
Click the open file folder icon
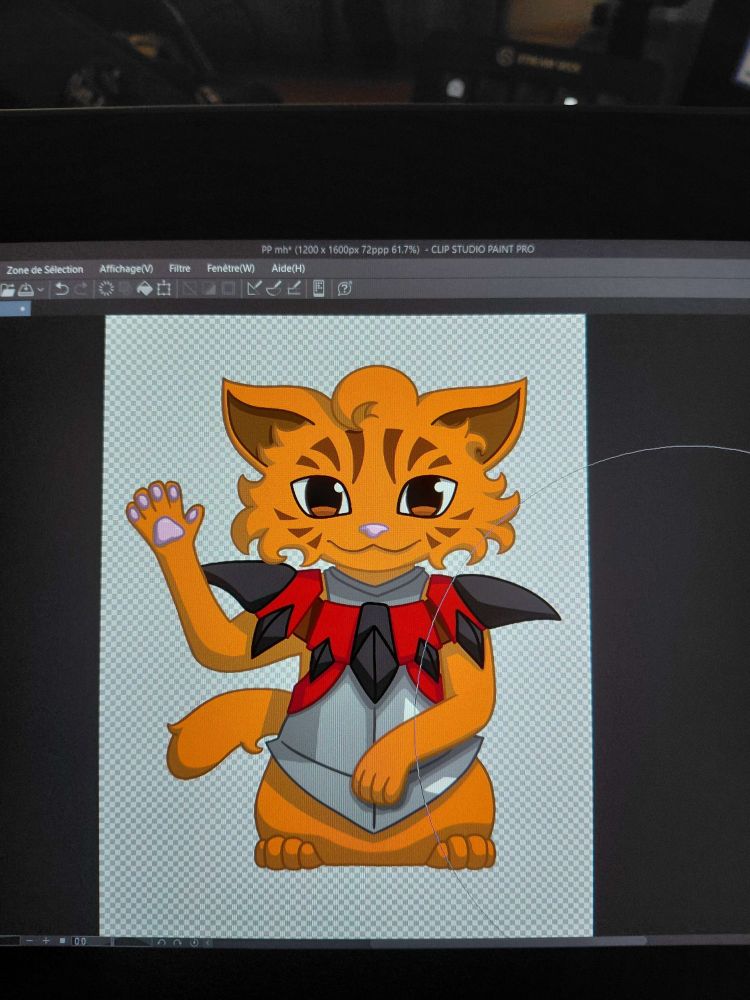pos(8,290)
